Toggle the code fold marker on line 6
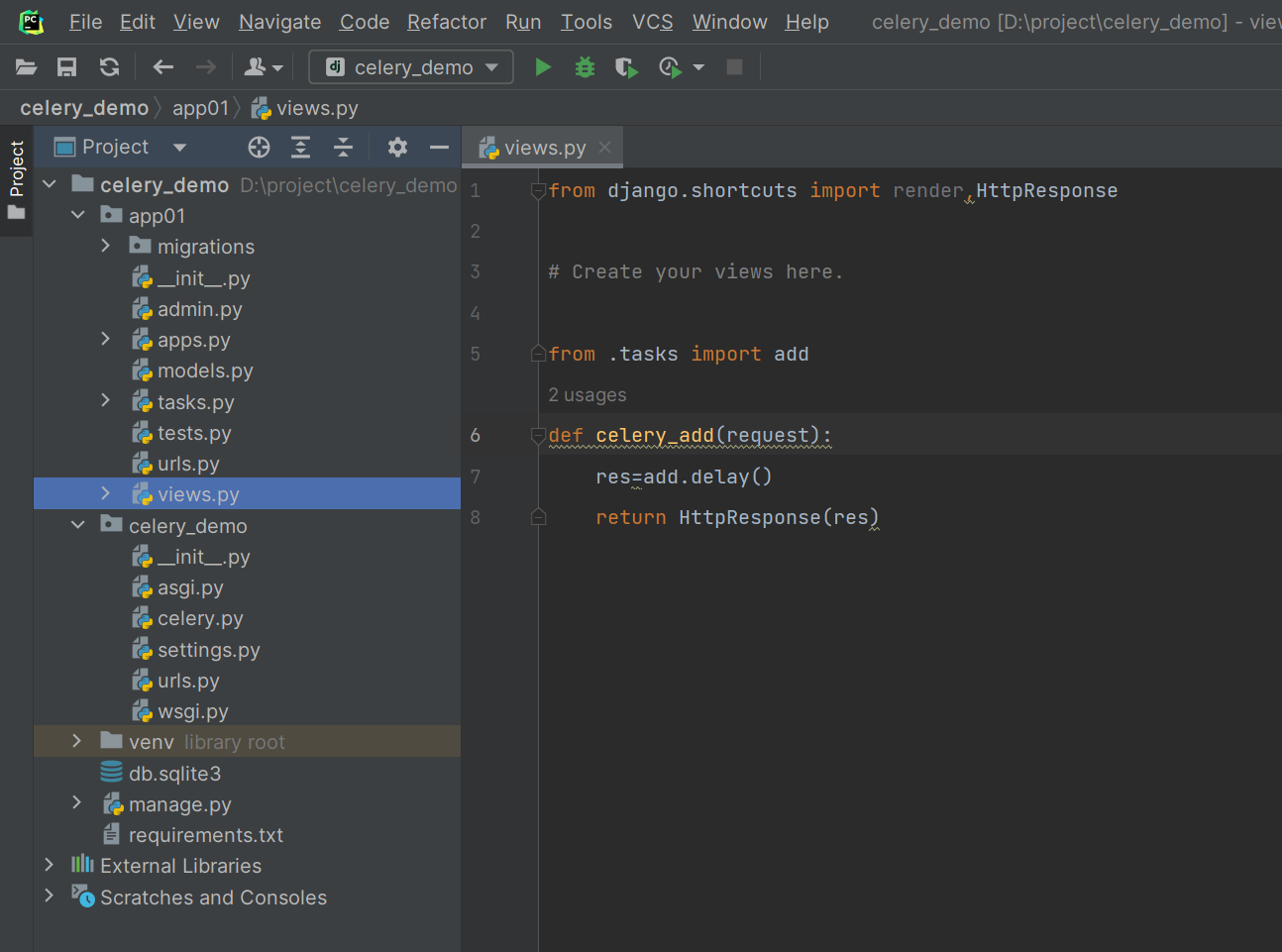Image resolution: width=1282 pixels, height=952 pixels. pyautogui.click(x=538, y=435)
